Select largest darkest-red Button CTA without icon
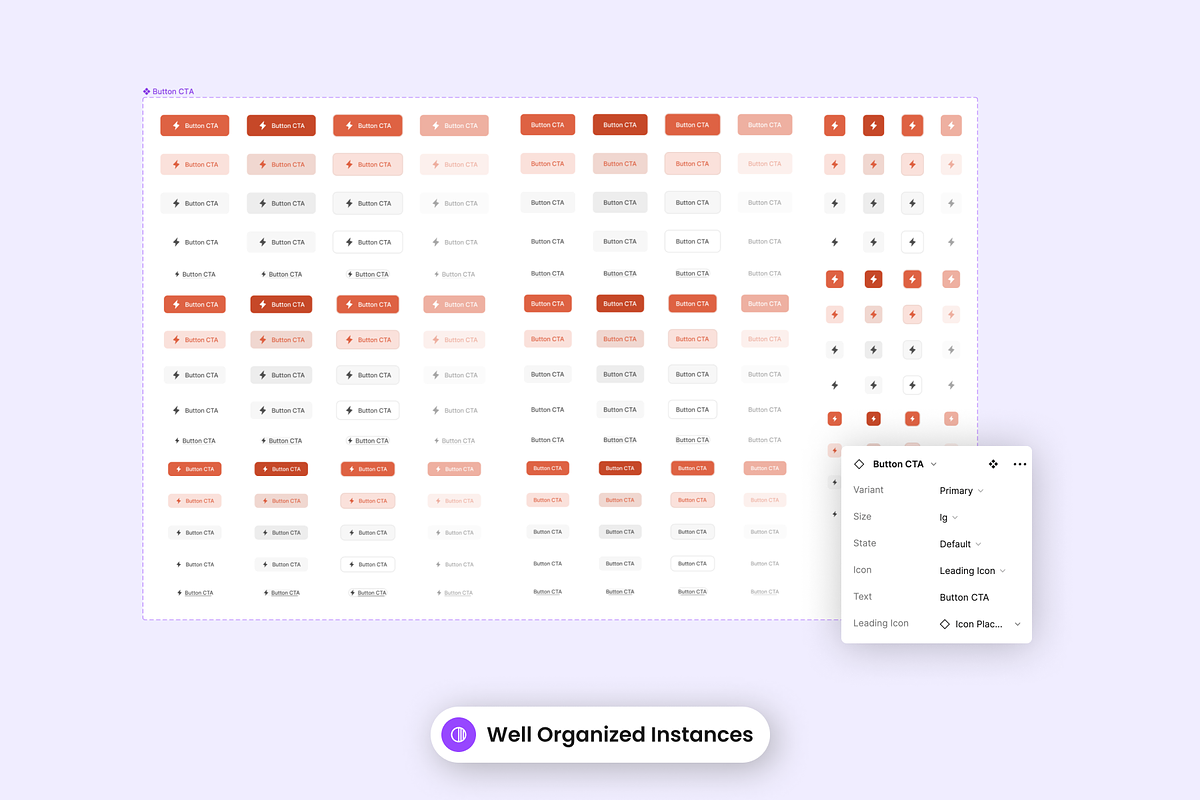Image resolution: width=1200 pixels, height=800 pixels. pyautogui.click(x=620, y=125)
